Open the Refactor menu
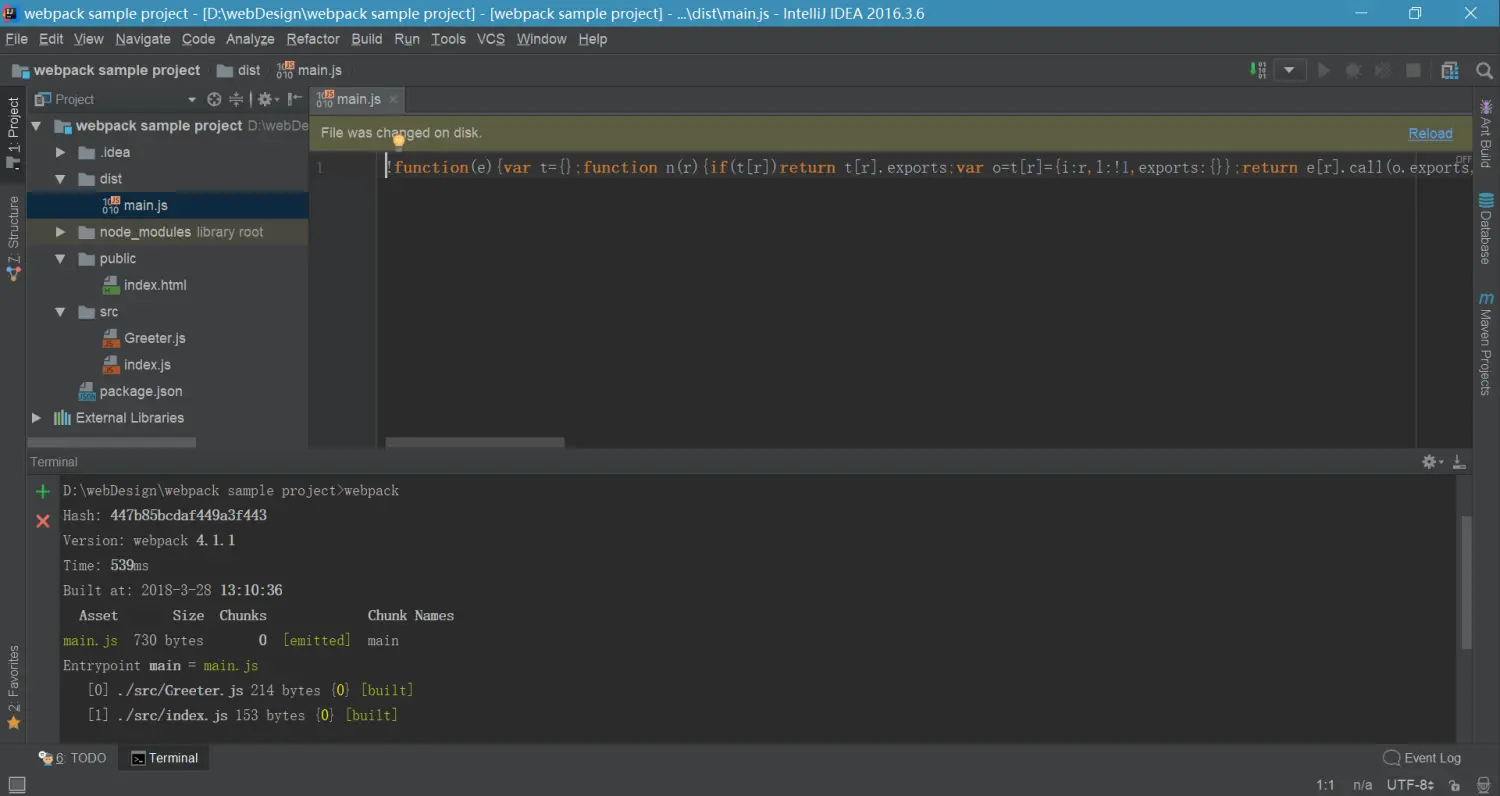This screenshot has height=796, width=1500. click(x=313, y=39)
